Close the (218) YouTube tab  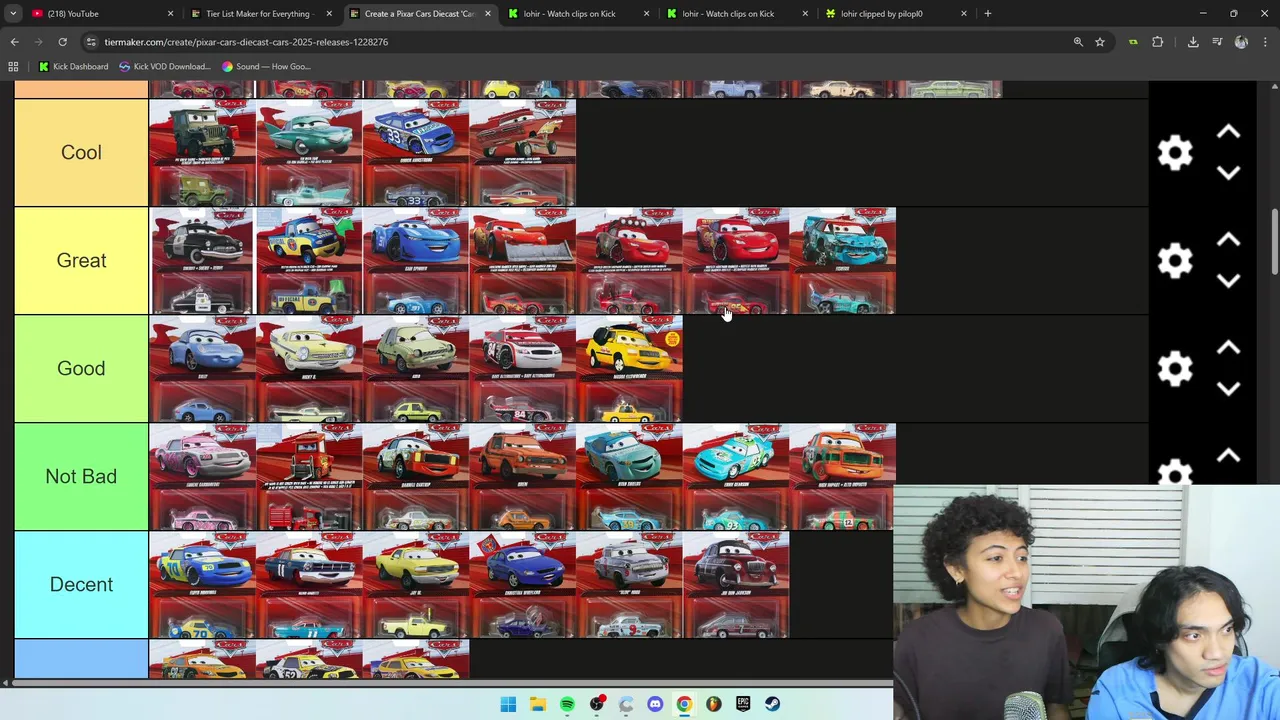pyautogui.click(x=170, y=14)
